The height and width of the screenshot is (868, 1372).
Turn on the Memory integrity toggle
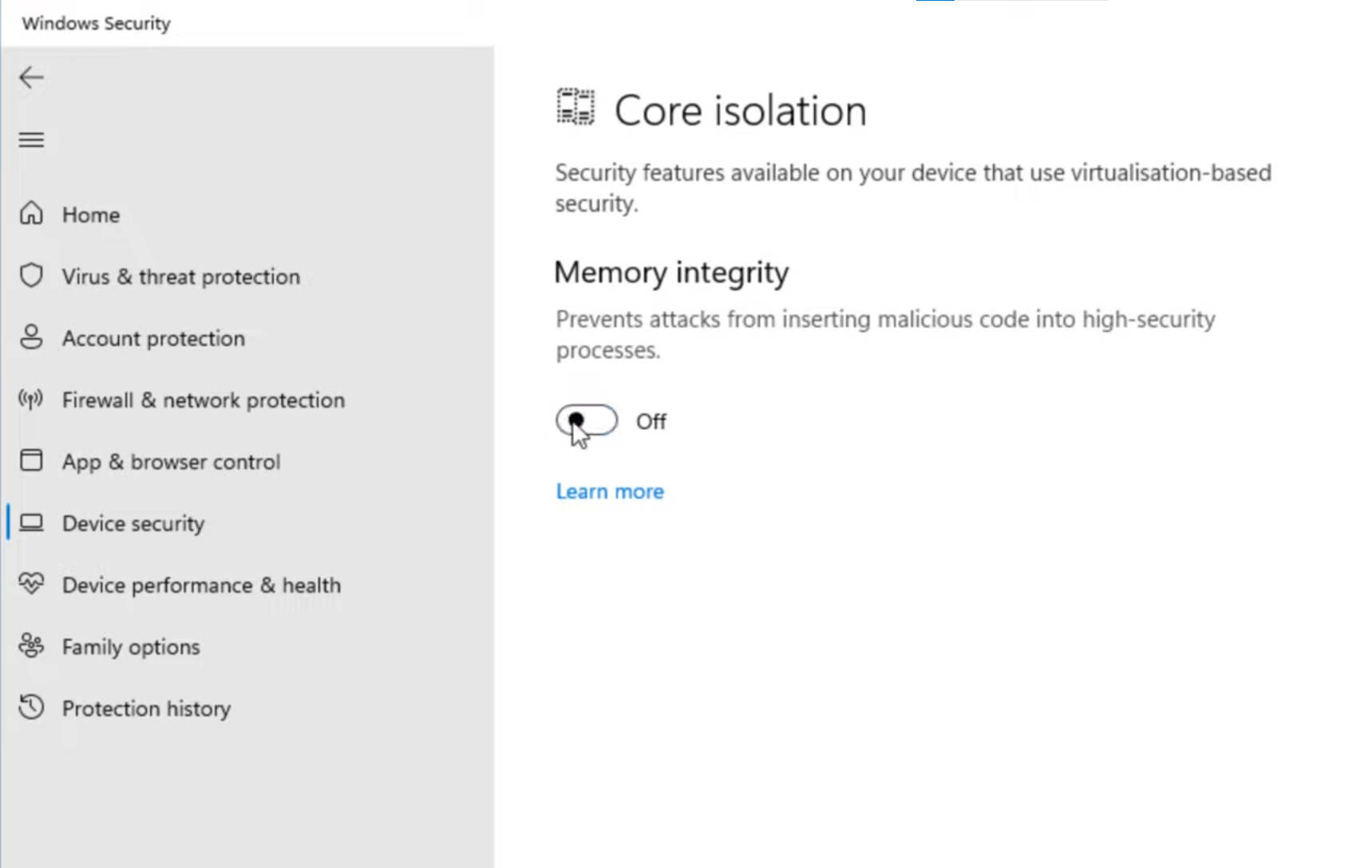click(x=587, y=420)
